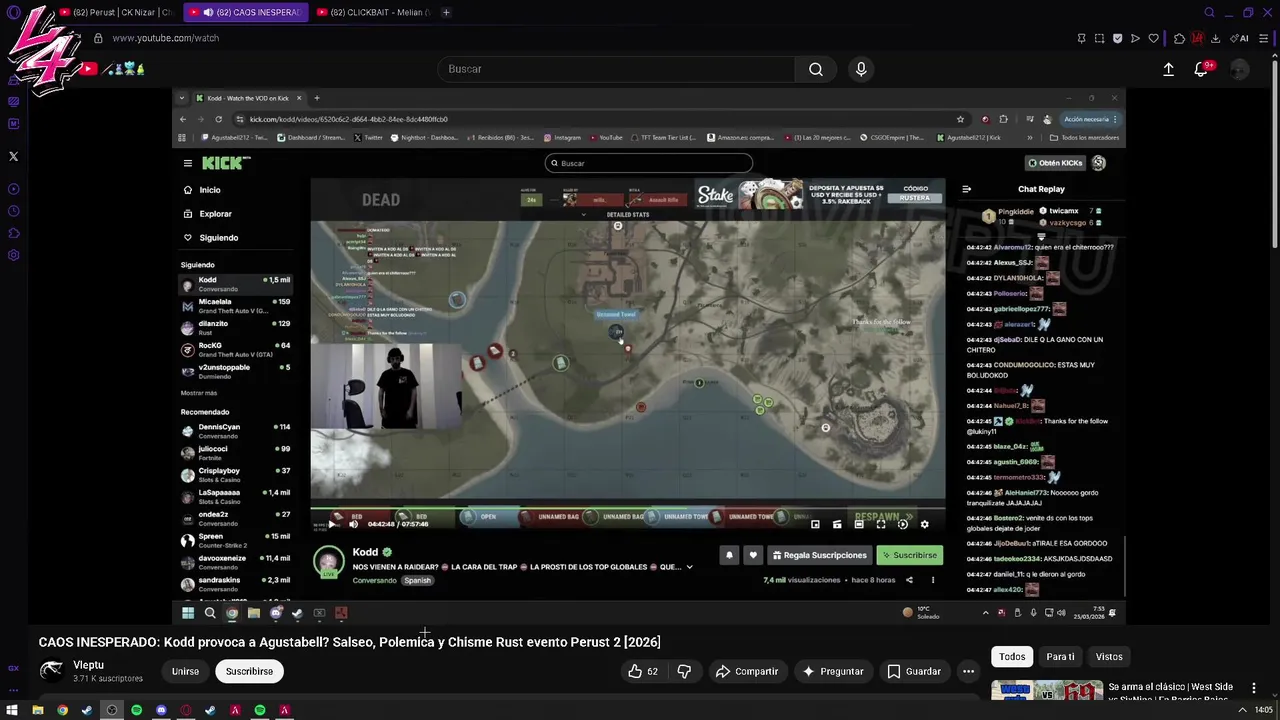Show hidden system tray icons chevron
1280x720 pixels.
tap(1242, 710)
